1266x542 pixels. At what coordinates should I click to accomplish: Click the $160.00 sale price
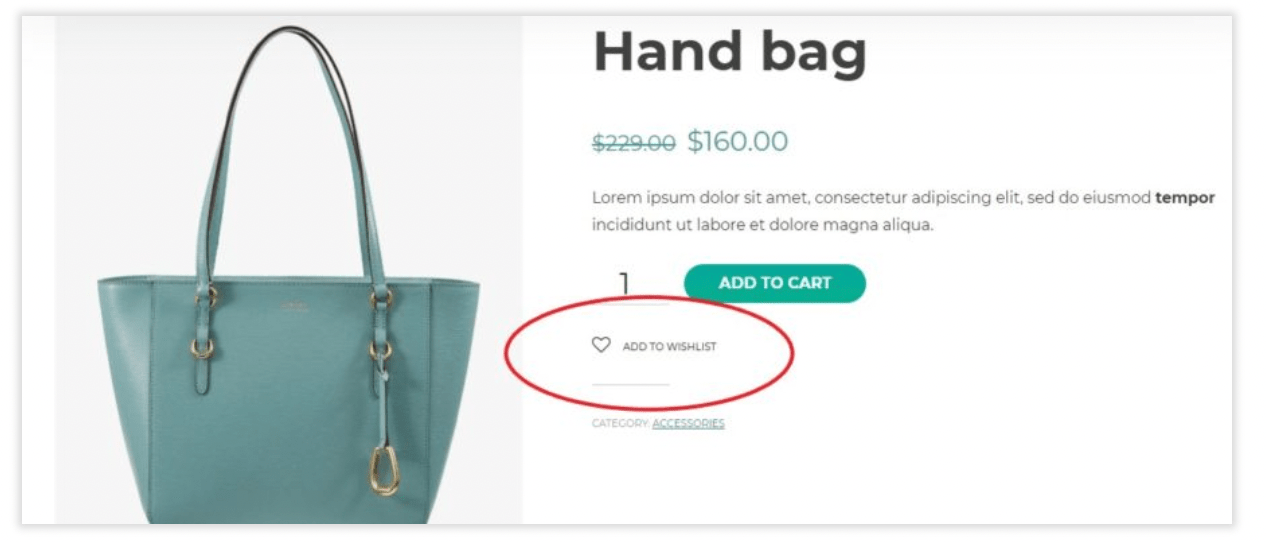[738, 142]
